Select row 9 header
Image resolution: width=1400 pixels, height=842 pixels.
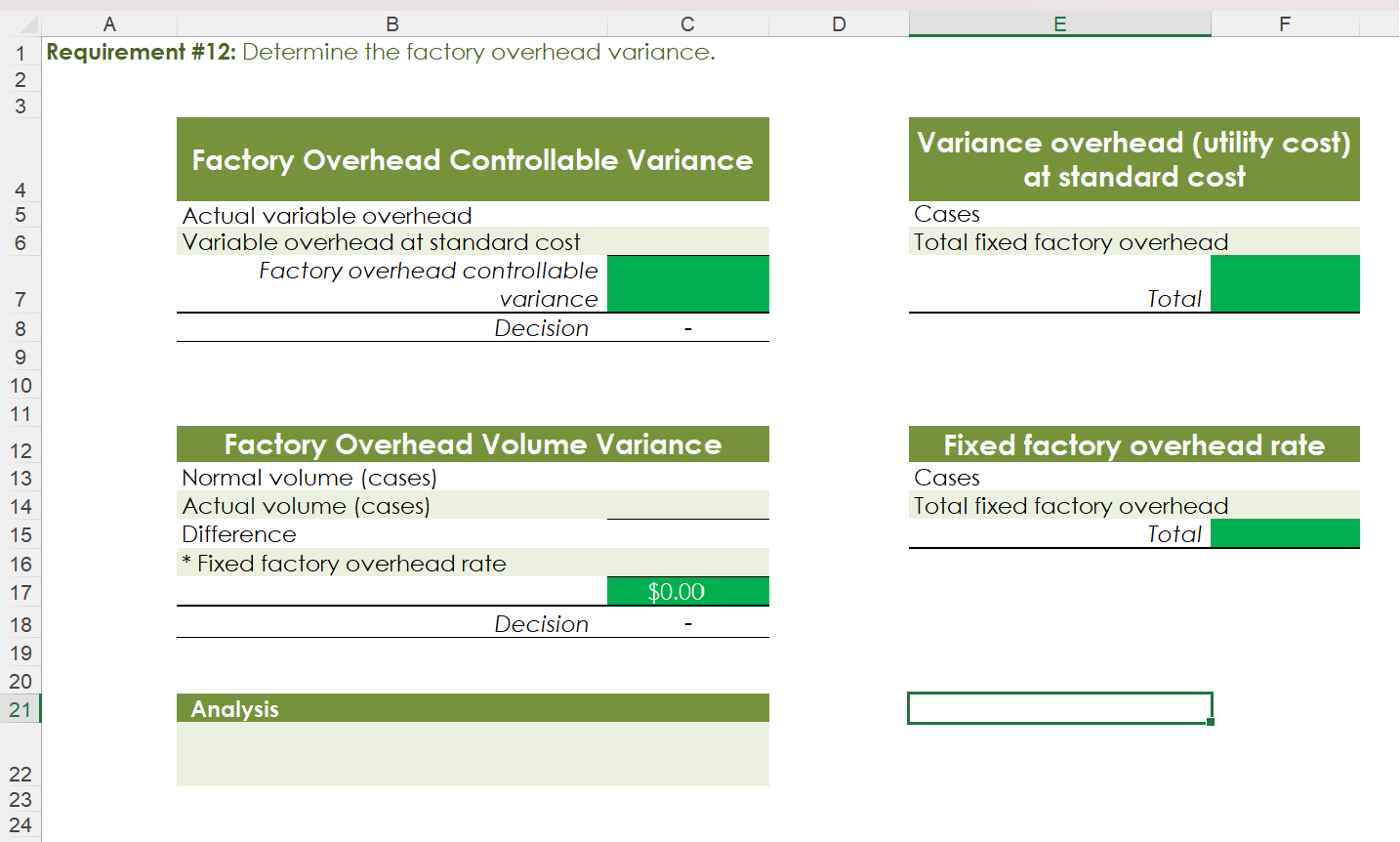(21, 358)
